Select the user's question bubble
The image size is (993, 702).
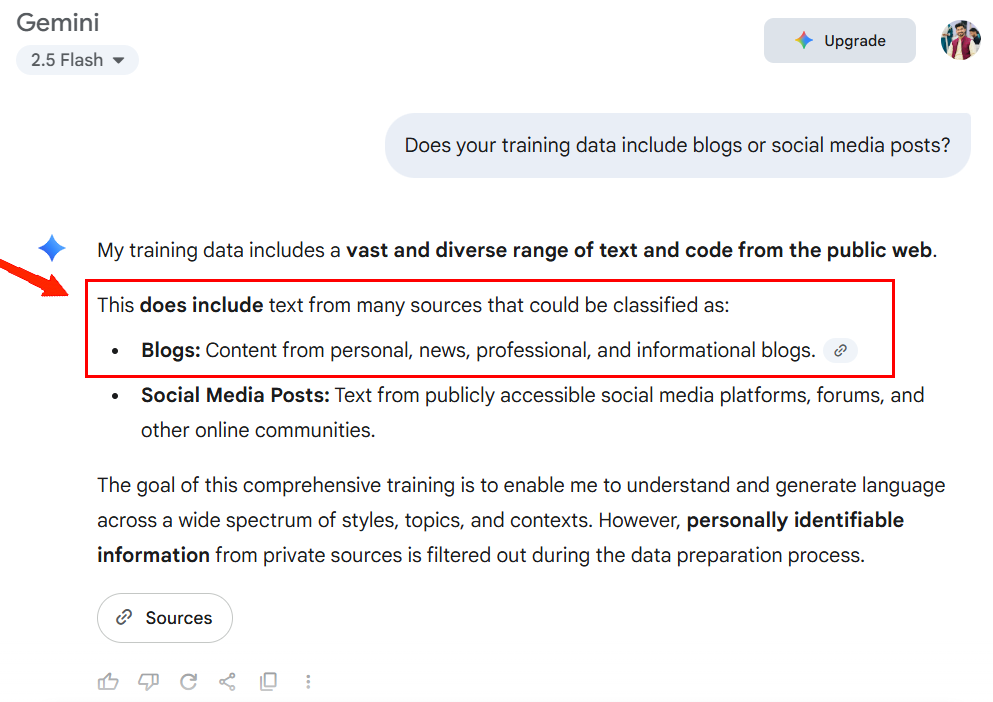(x=677, y=145)
